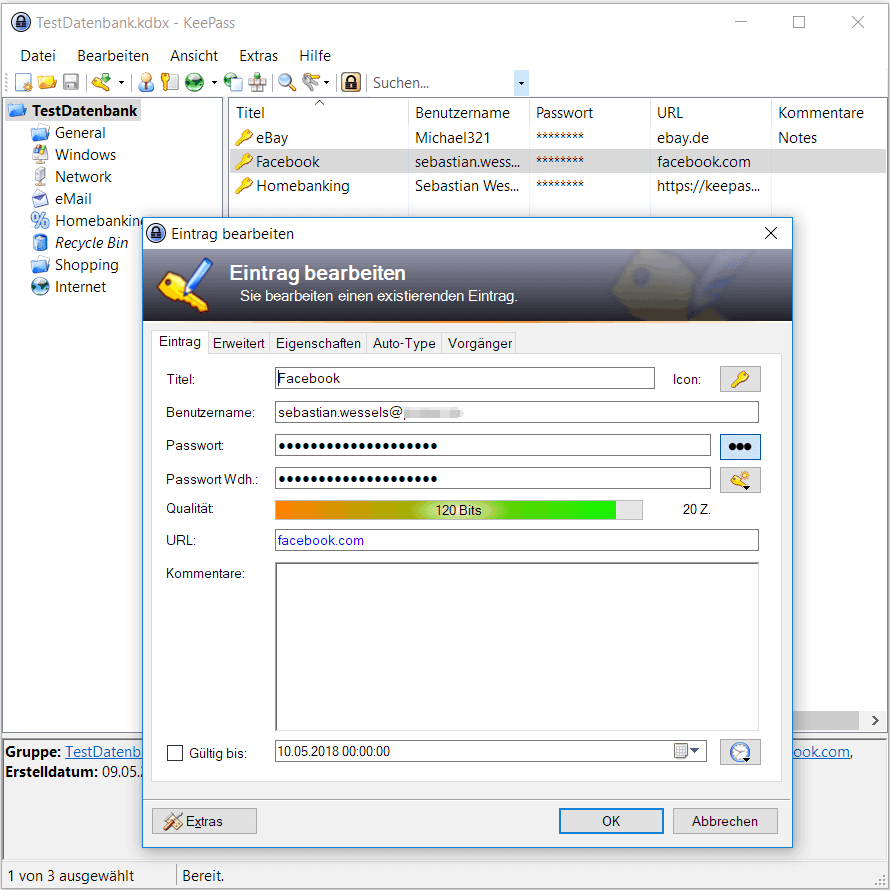Click the expiry presets clock button
The image size is (890, 890).
coord(740,752)
